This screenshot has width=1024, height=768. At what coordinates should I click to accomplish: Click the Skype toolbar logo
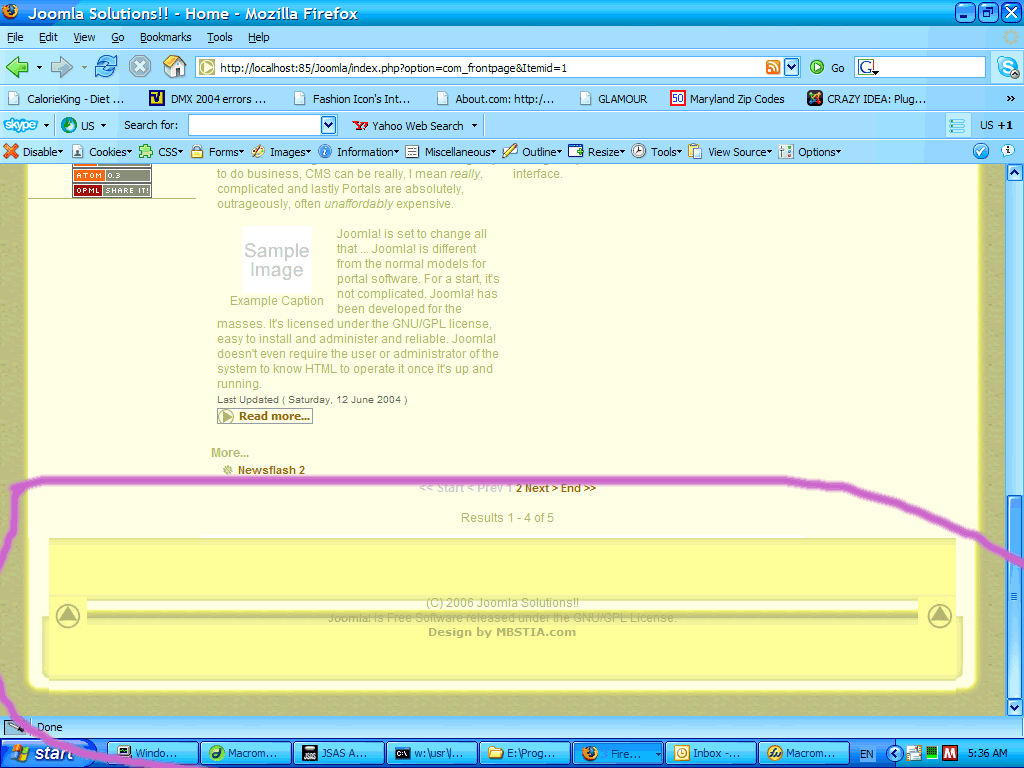tap(20, 125)
